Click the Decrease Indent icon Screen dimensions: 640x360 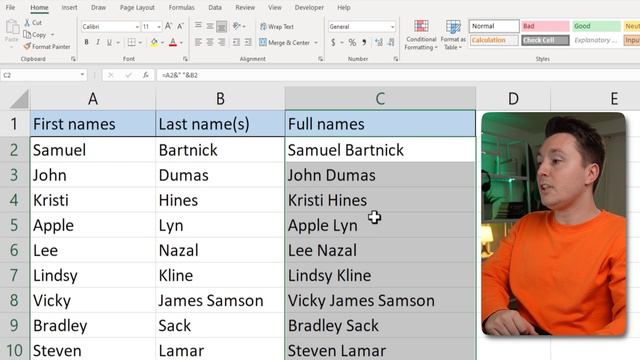coord(236,42)
